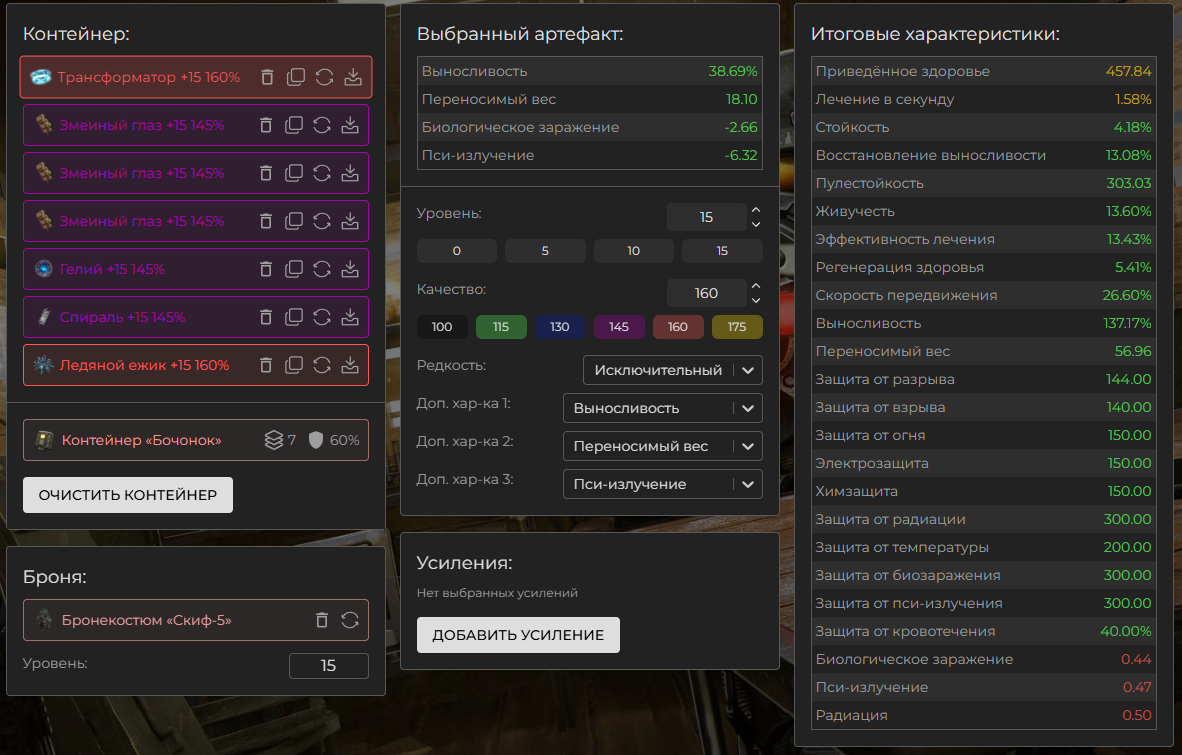
Task: Increase Качество with up arrow
Action: (x=756, y=286)
